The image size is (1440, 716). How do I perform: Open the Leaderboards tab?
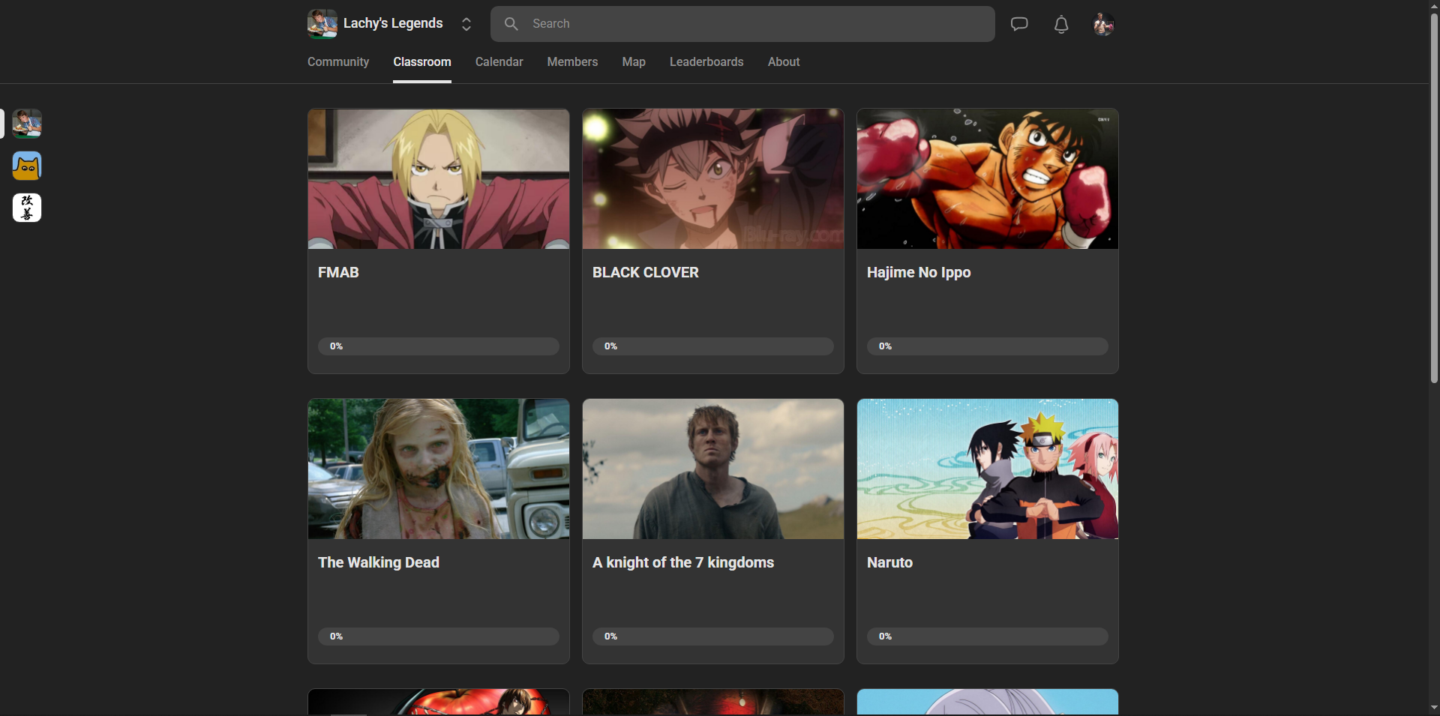pos(706,62)
